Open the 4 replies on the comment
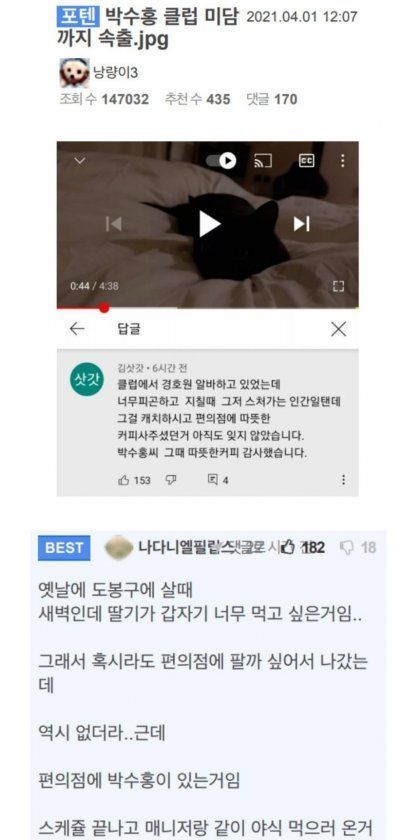This screenshot has width=420, height=840. pyautogui.click(x=218, y=481)
